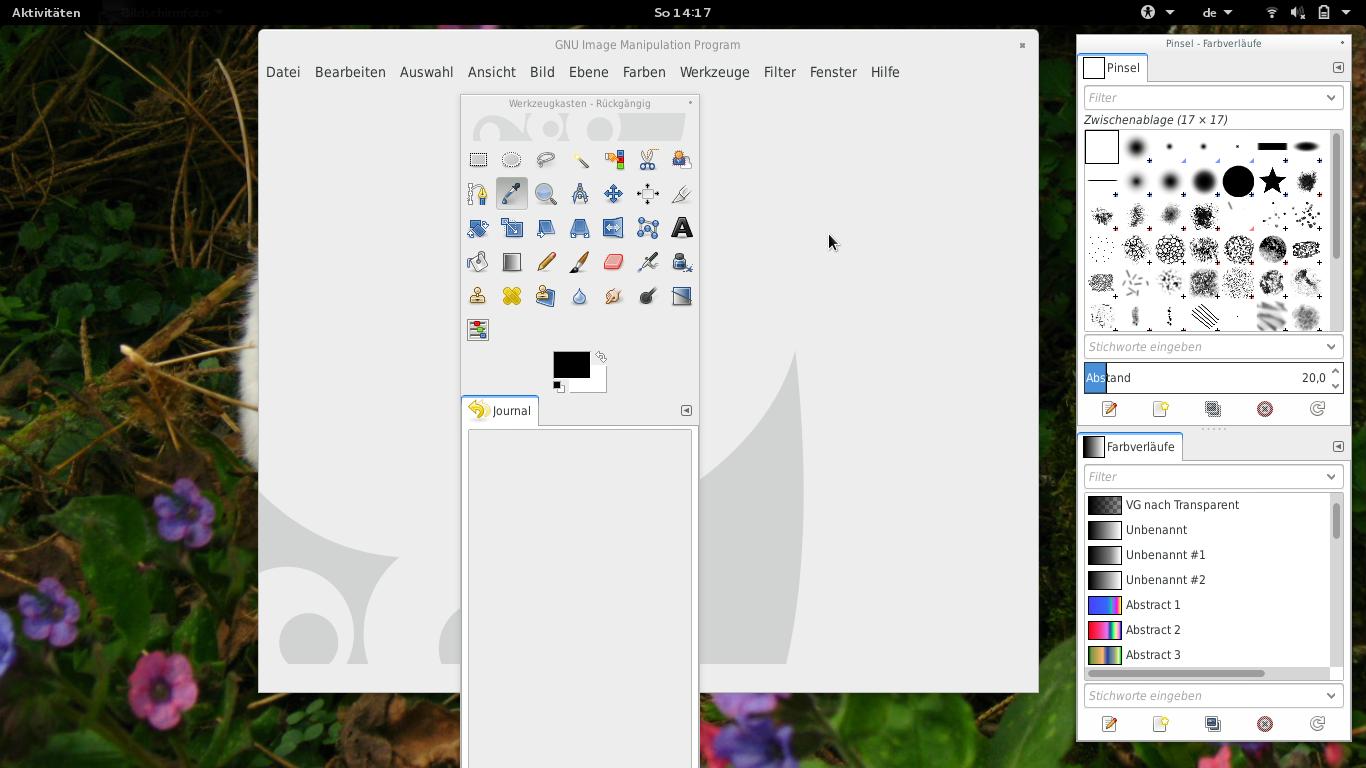This screenshot has width=1366, height=768.
Task: Select the Color Picker eyedropper tool
Action: tap(512, 194)
